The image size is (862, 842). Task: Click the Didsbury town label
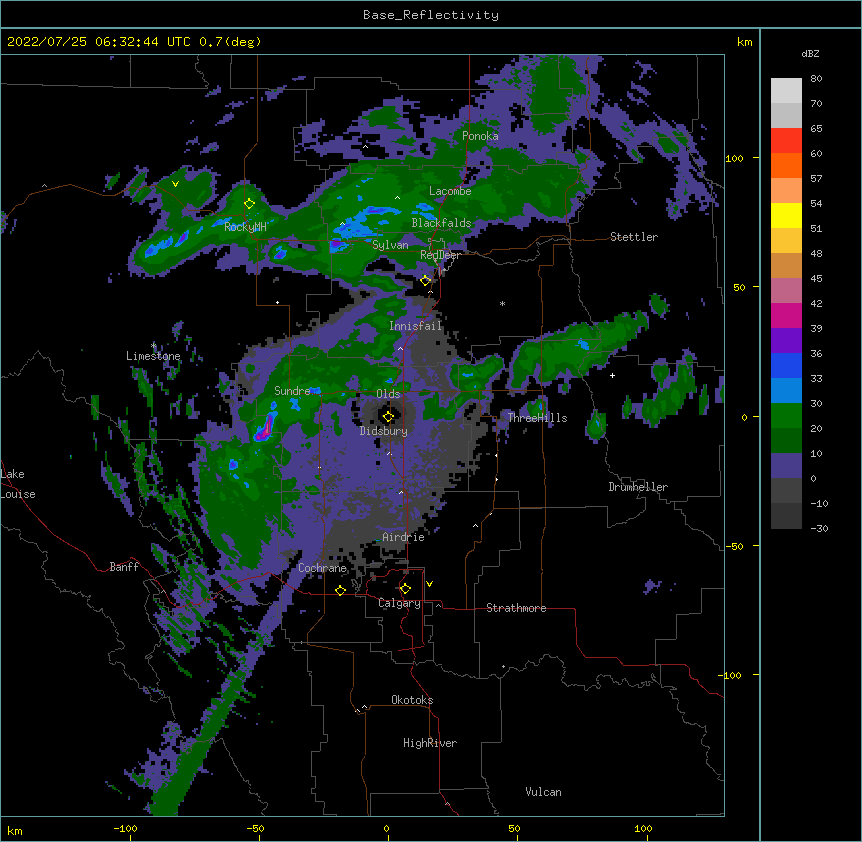[x=383, y=431]
